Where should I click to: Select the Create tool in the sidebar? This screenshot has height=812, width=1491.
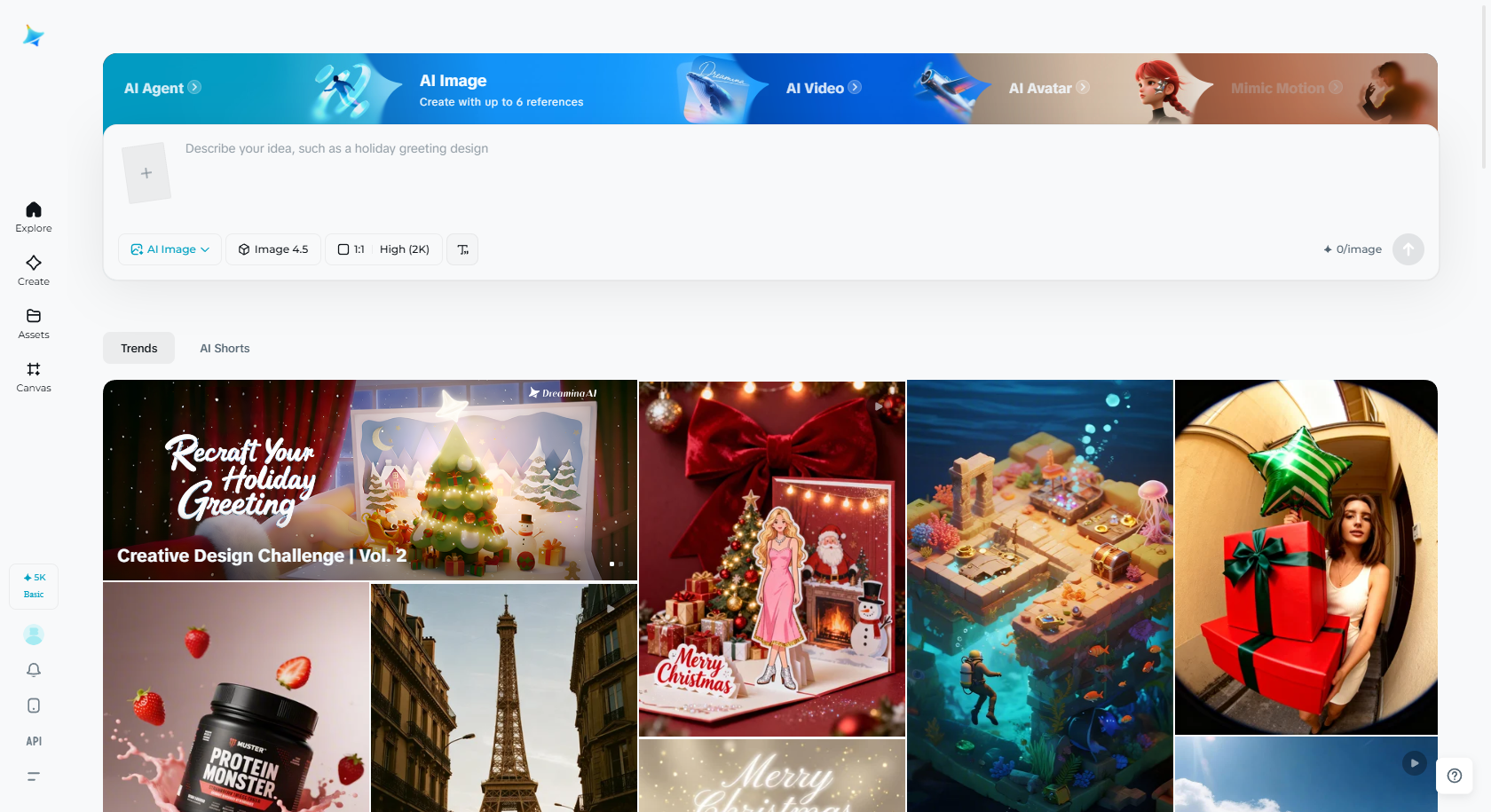[x=33, y=269]
